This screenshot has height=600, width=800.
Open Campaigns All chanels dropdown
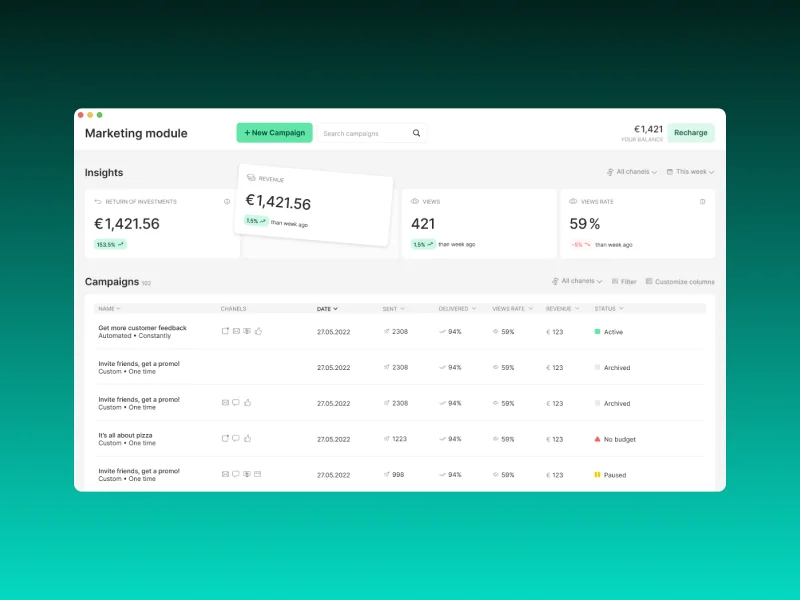(577, 281)
